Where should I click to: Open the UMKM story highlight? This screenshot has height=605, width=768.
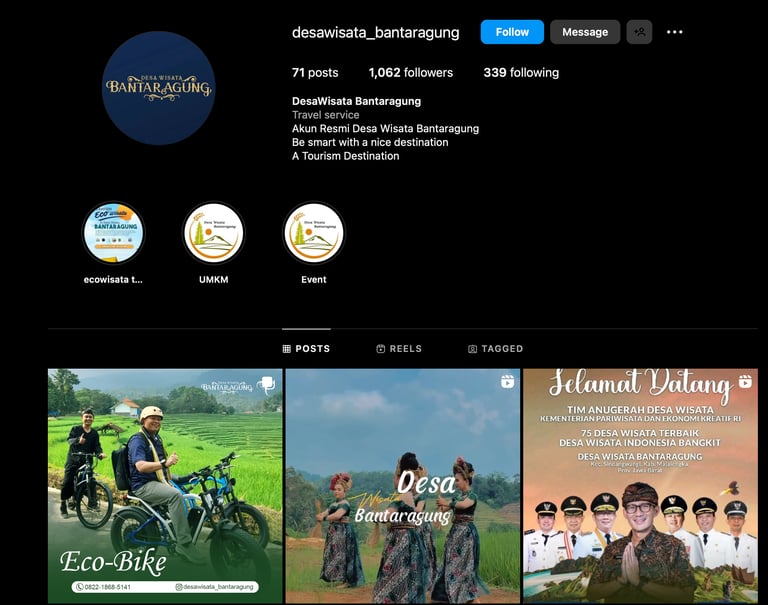point(214,233)
